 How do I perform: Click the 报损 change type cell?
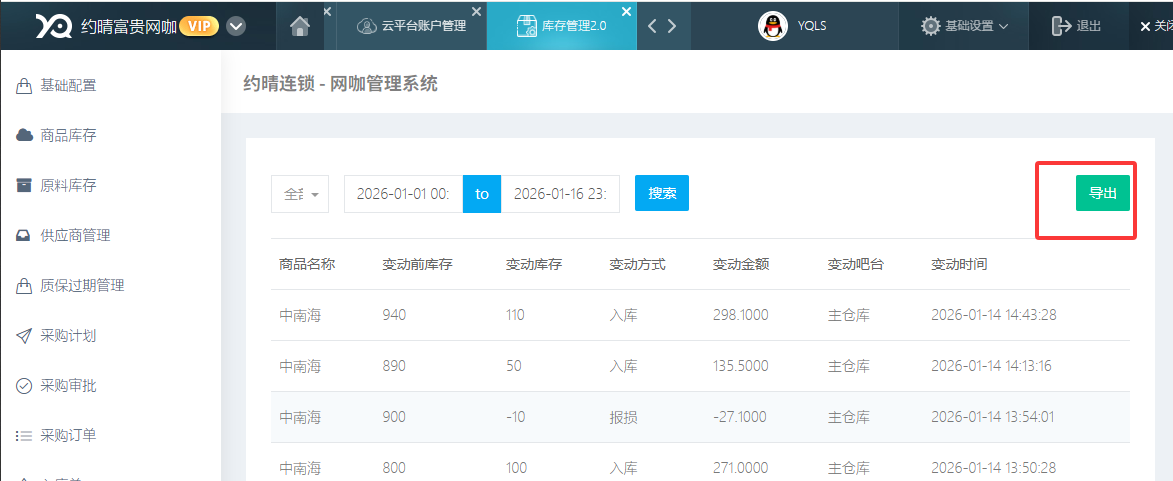click(623, 417)
